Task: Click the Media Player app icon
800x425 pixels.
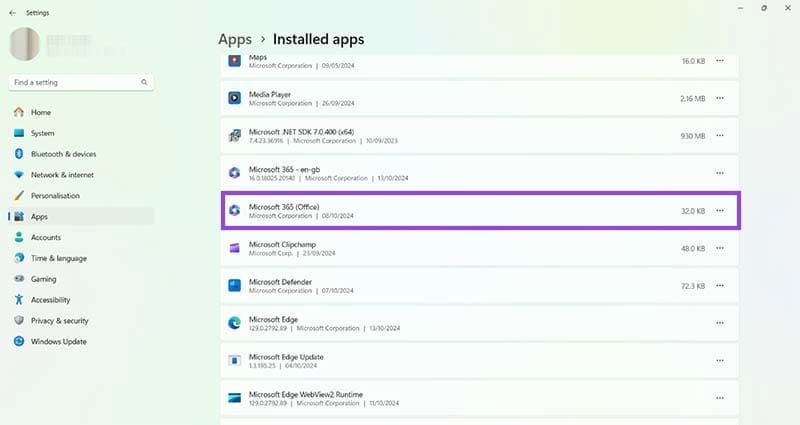Action: (x=235, y=98)
